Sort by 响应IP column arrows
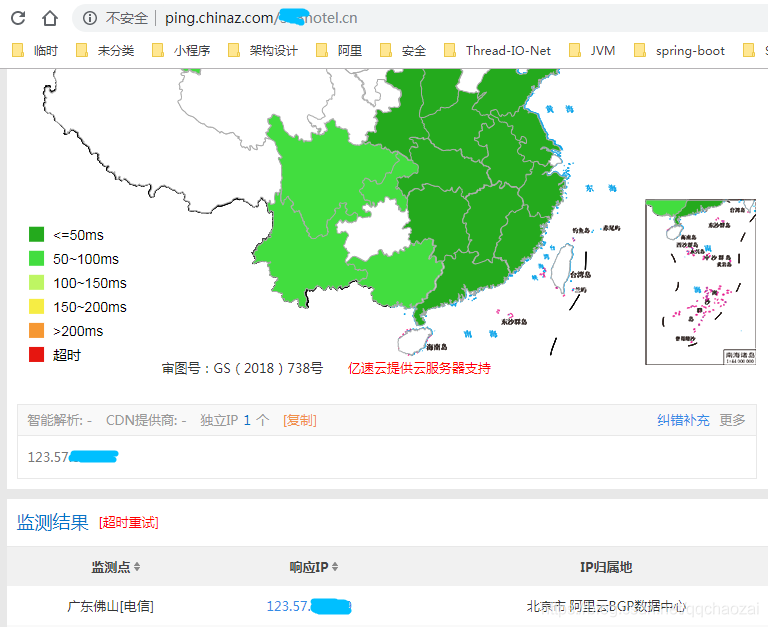 [x=335, y=567]
